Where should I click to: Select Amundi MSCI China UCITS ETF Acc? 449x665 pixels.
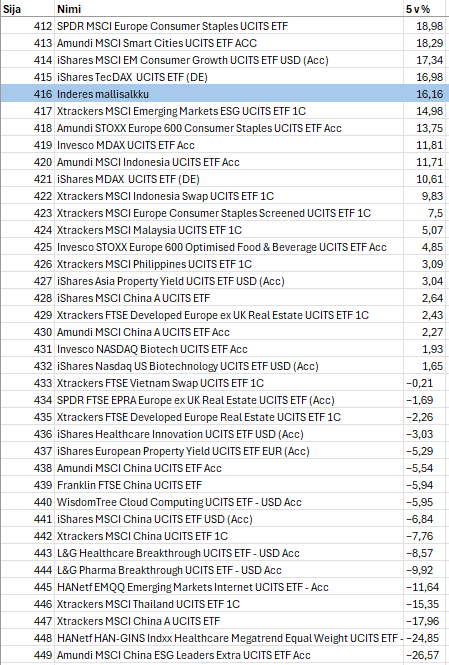pos(229,468)
